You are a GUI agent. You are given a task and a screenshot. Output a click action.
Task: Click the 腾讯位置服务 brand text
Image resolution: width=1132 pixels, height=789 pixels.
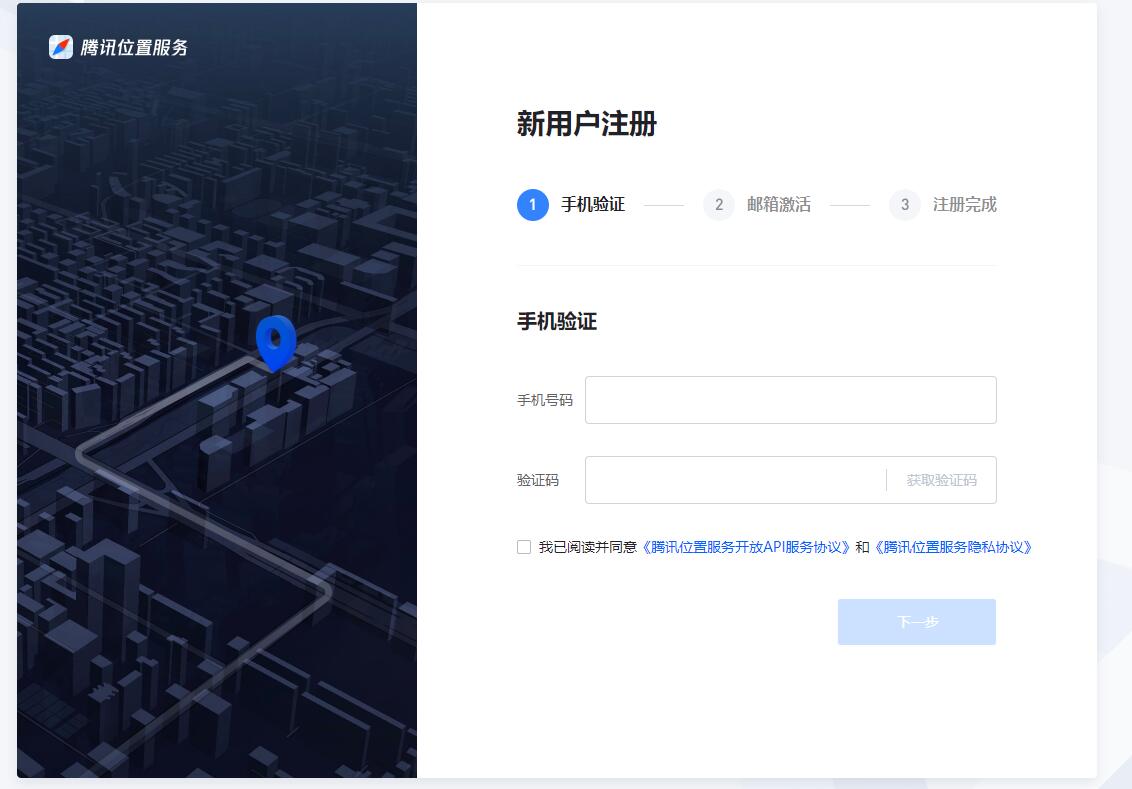coord(134,47)
